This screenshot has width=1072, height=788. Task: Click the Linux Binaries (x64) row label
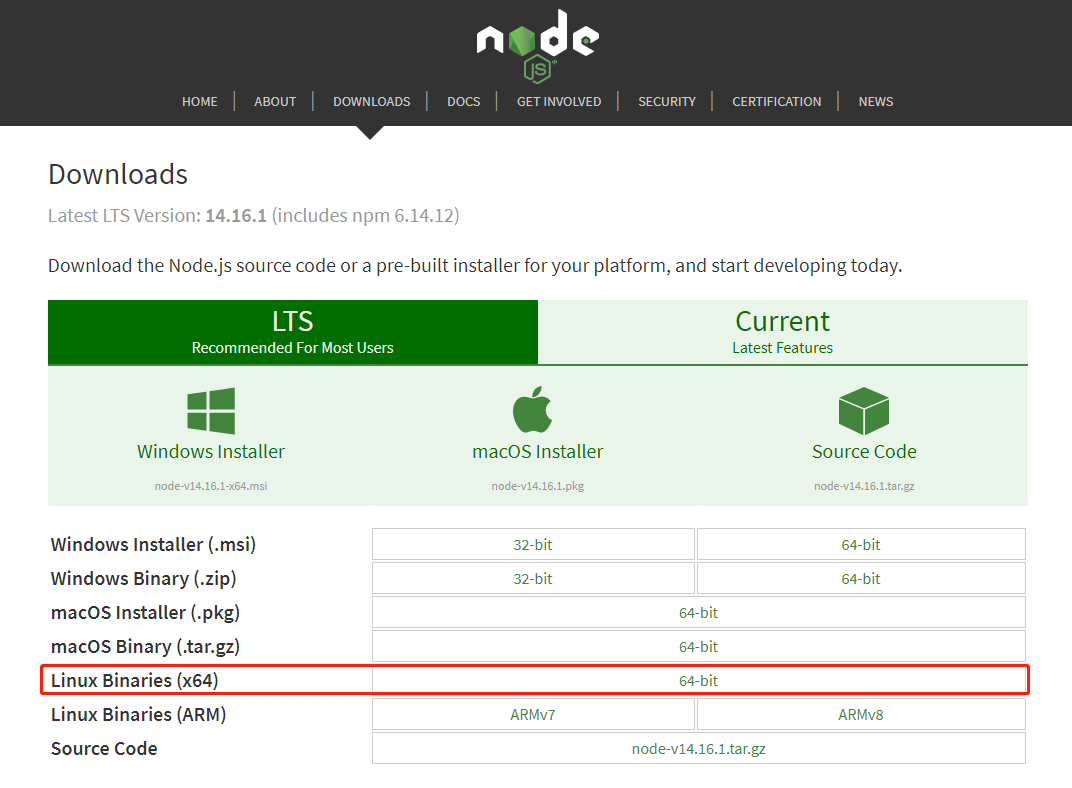pos(135,681)
